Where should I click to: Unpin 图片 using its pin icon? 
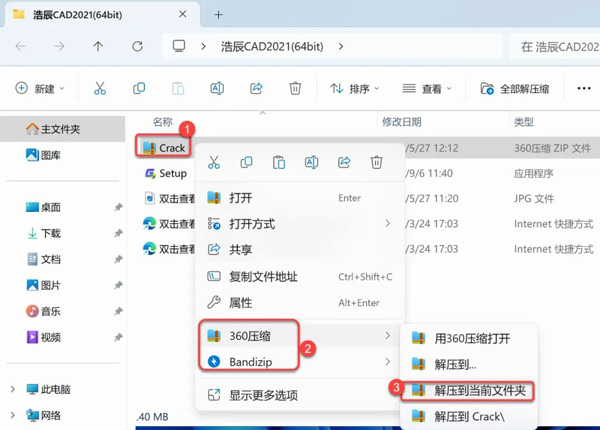[x=118, y=285]
